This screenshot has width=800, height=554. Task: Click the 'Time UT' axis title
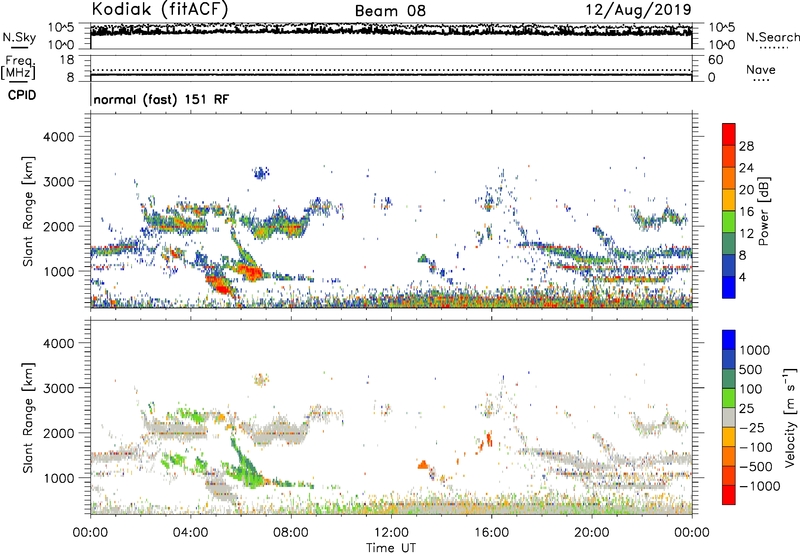(391, 548)
